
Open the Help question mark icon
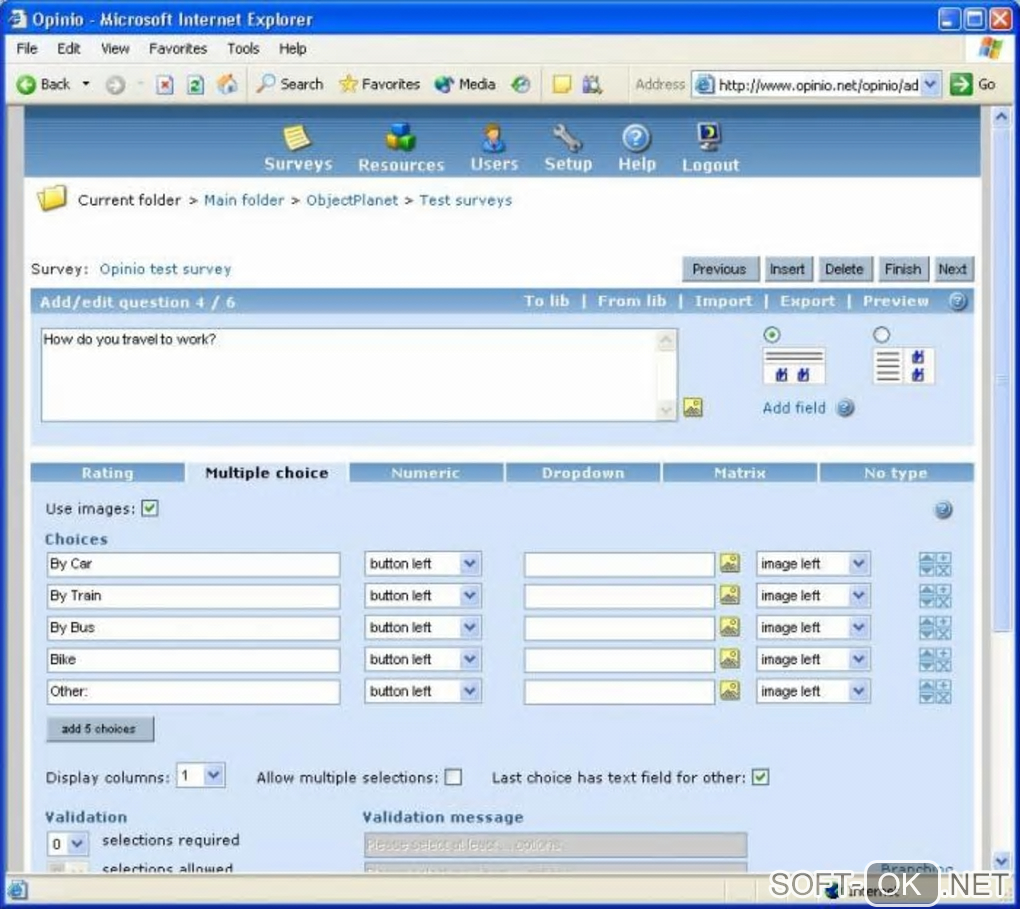click(x=636, y=138)
